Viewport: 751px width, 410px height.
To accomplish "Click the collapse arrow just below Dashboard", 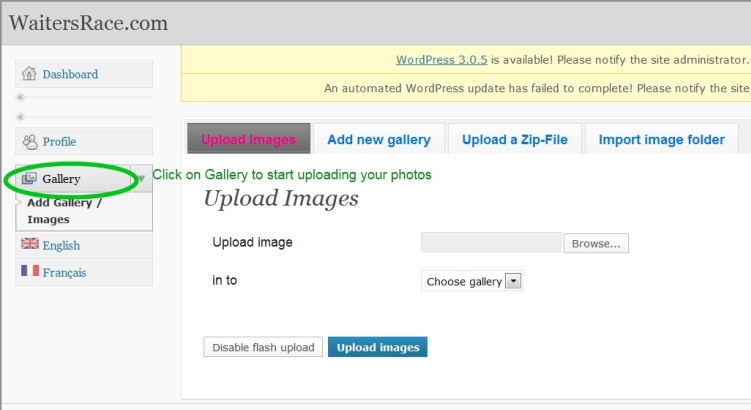I will 21,99.
